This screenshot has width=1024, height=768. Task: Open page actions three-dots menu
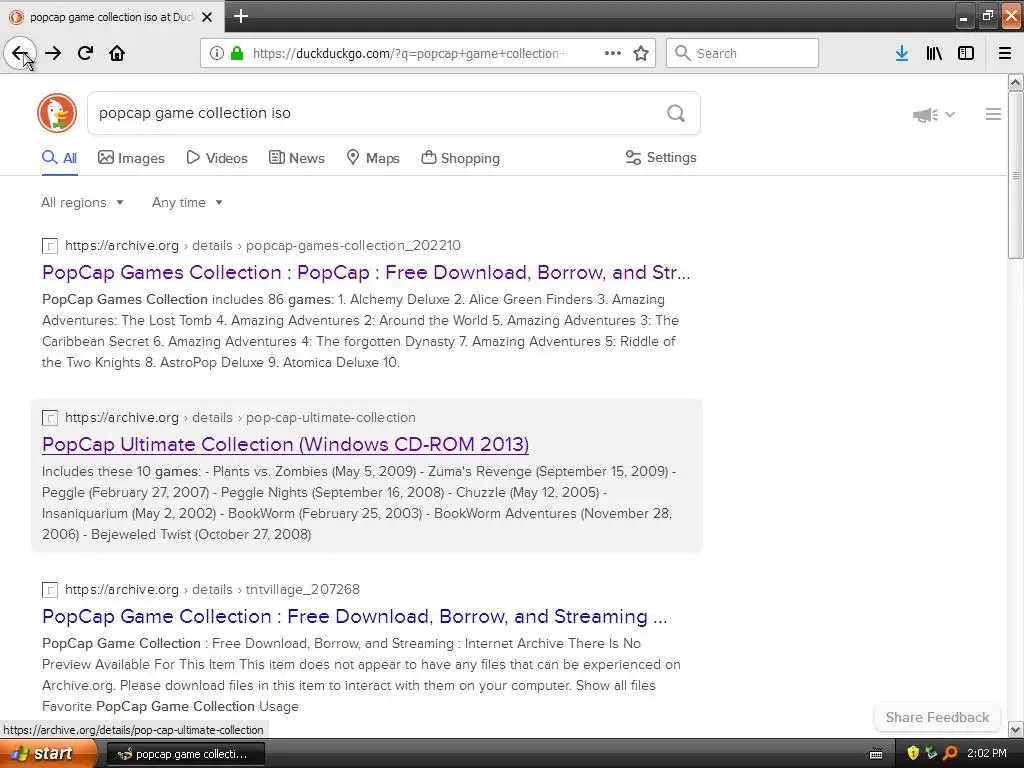[x=613, y=53]
